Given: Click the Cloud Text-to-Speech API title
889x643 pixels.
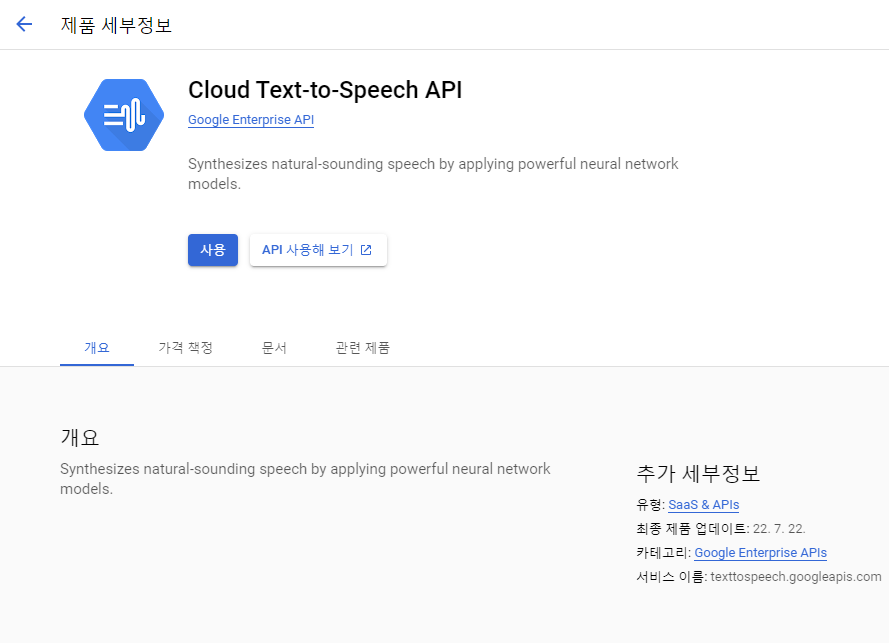Looking at the screenshot, I should (x=325, y=90).
